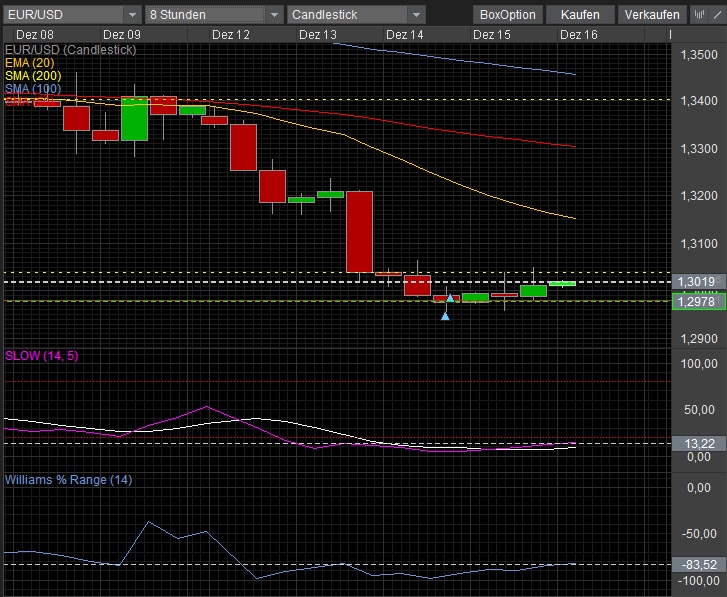Image resolution: width=727 pixels, height=597 pixels.
Task: Click the 1,3500 price axis label
Action: [x=699, y=55]
